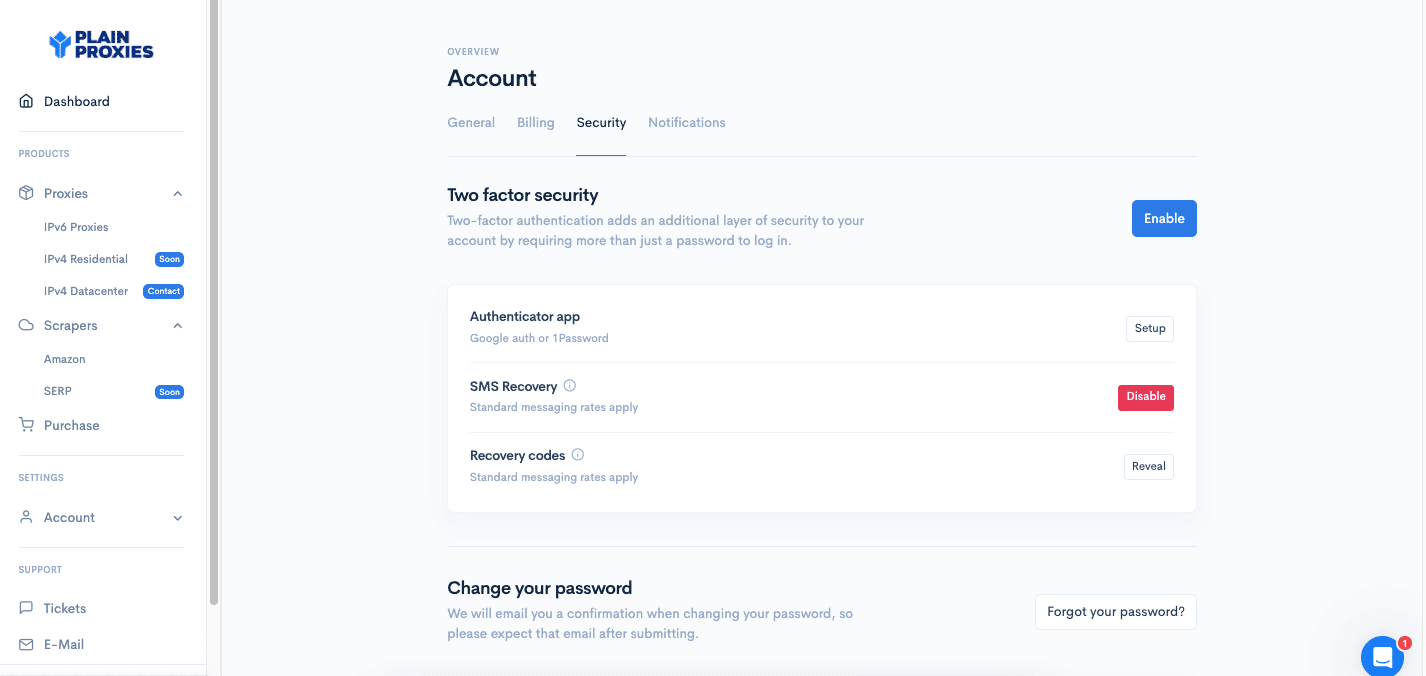The width and height of the screenshot is (1426, 676).
Task: Click the Recovery codes info icon
Action: pyautogui.click(x=578, y=454)
